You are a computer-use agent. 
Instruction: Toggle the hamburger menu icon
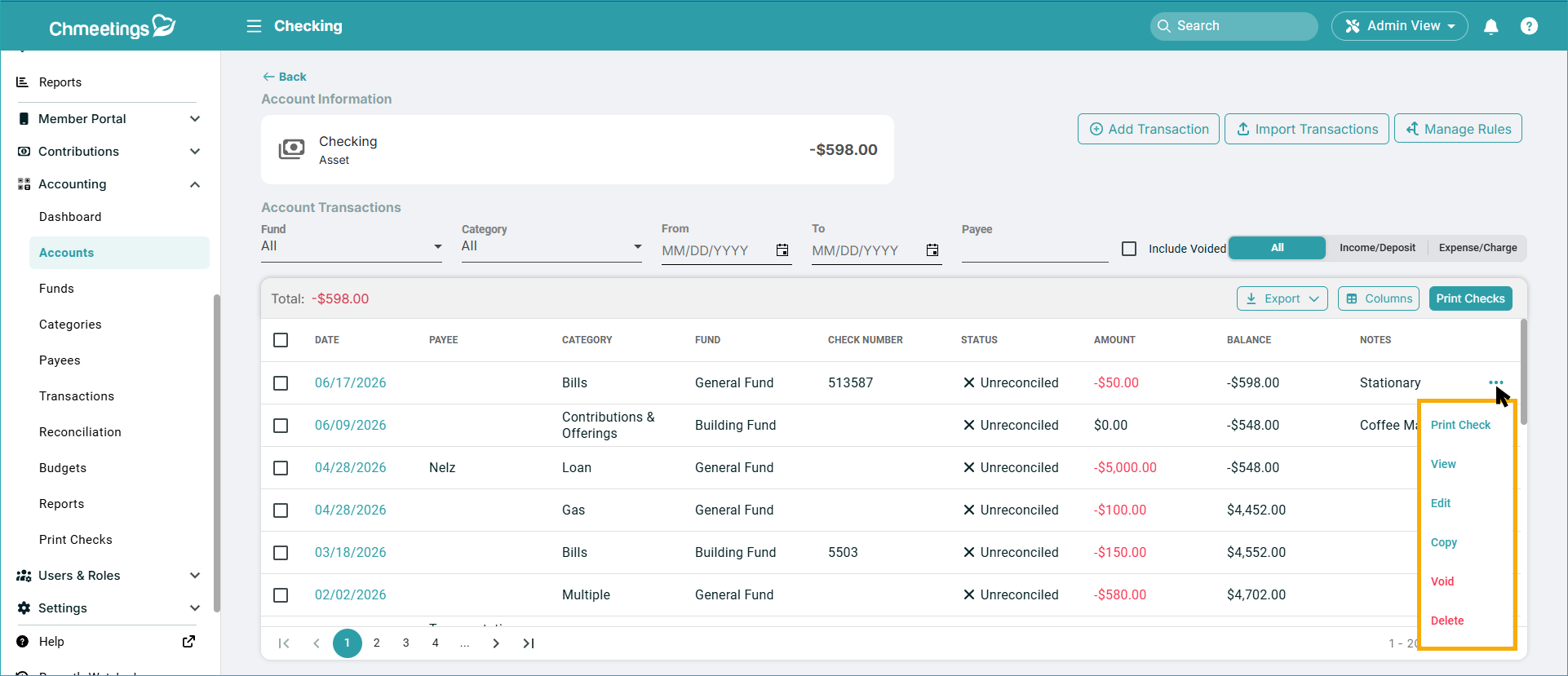pos(254,26)
